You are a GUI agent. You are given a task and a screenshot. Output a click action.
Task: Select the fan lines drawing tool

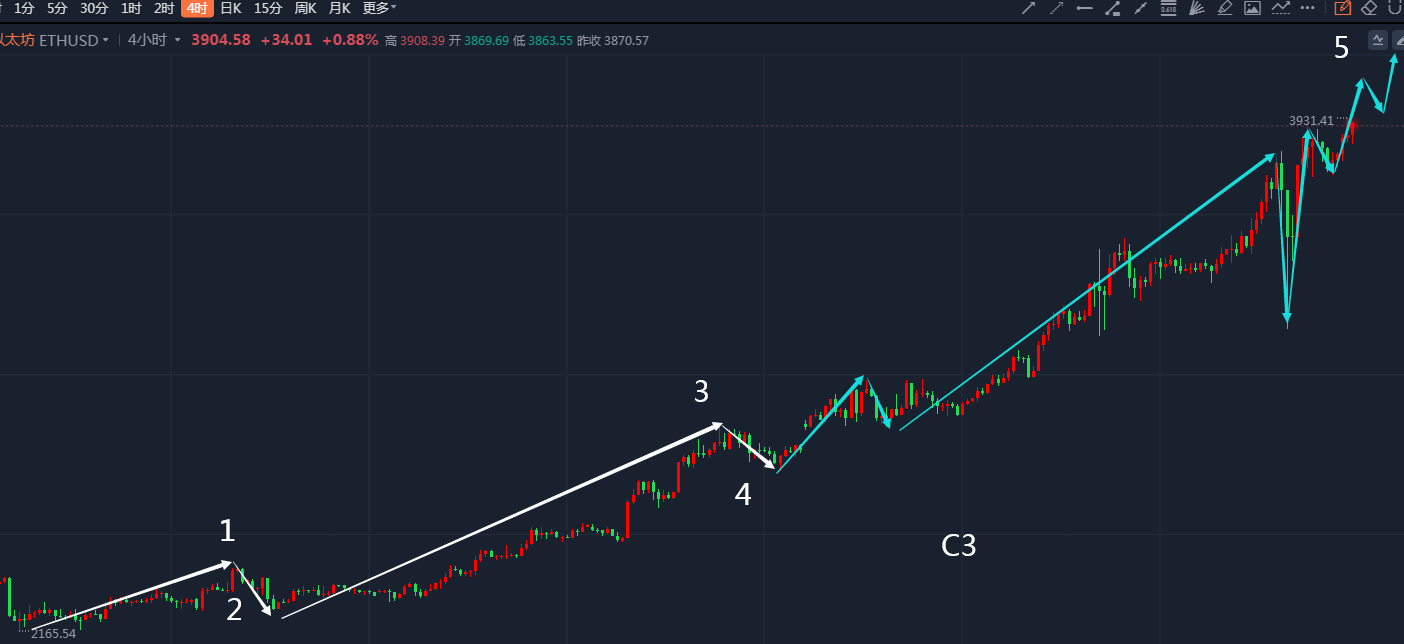tap(1196, 8)
